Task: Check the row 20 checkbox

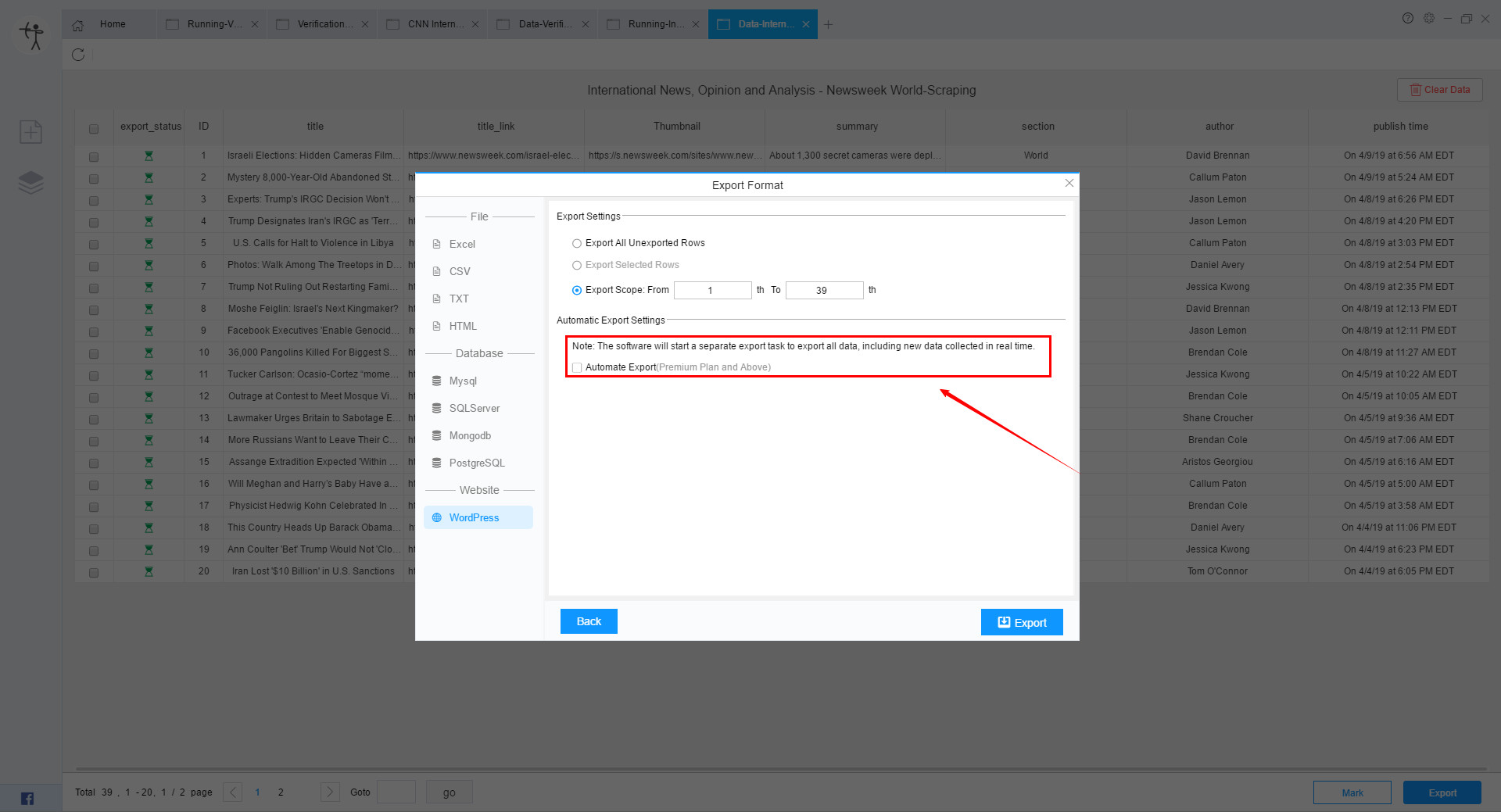Action: click(94, 573)
